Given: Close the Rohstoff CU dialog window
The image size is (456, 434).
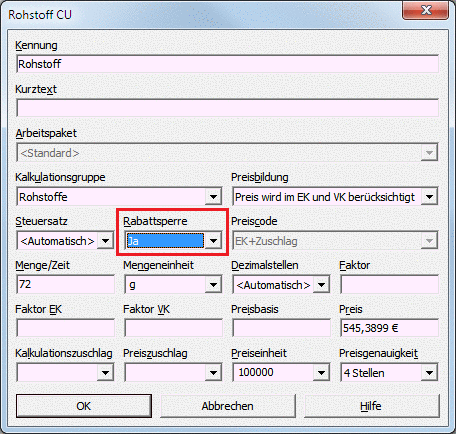Looking at the screenshot, I should [x=426, y=10].
